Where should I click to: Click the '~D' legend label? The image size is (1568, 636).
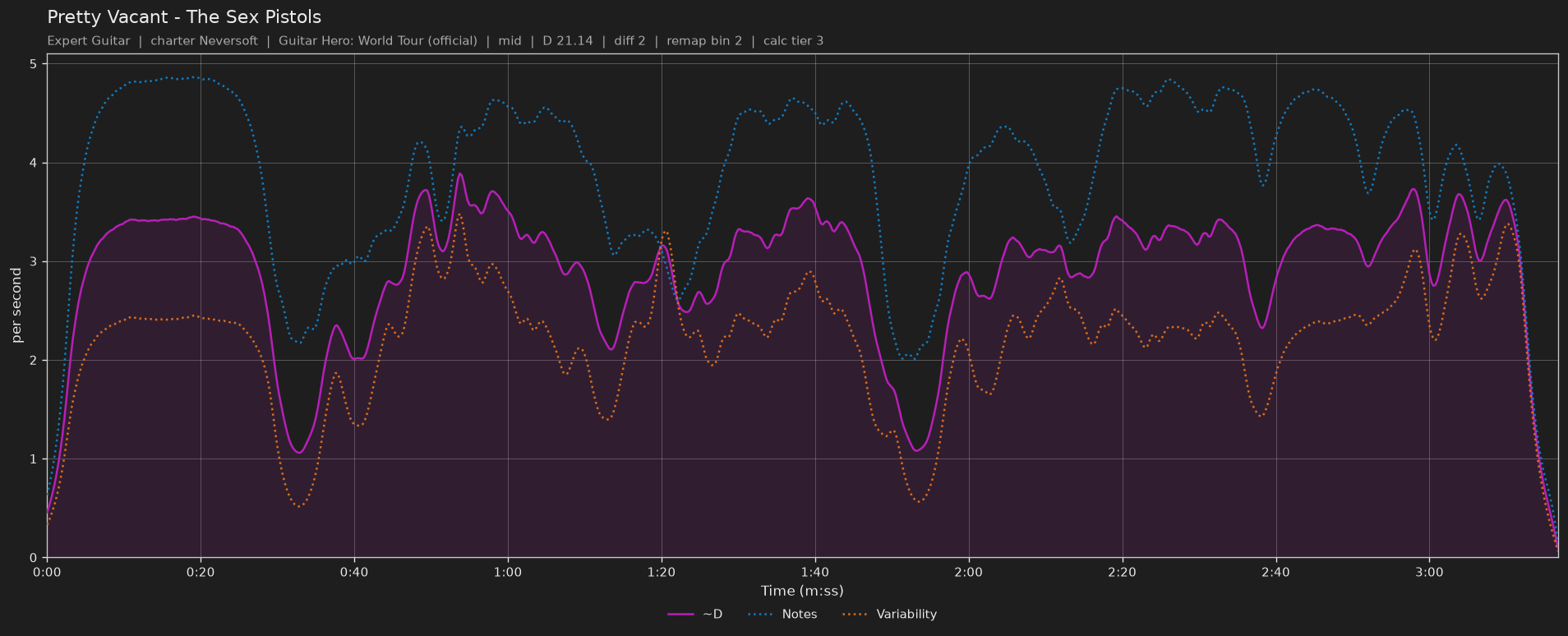pos(713,615)
